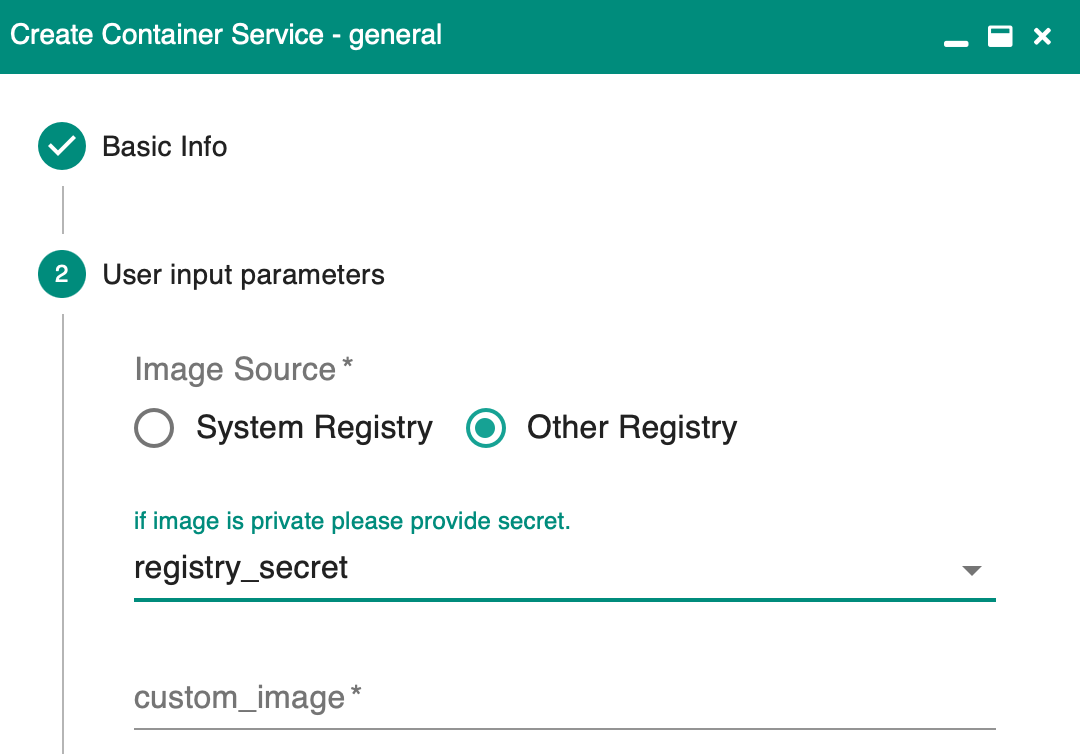Open the User input parameters step
Viewport: 1080px width, 754px height.
243,275
